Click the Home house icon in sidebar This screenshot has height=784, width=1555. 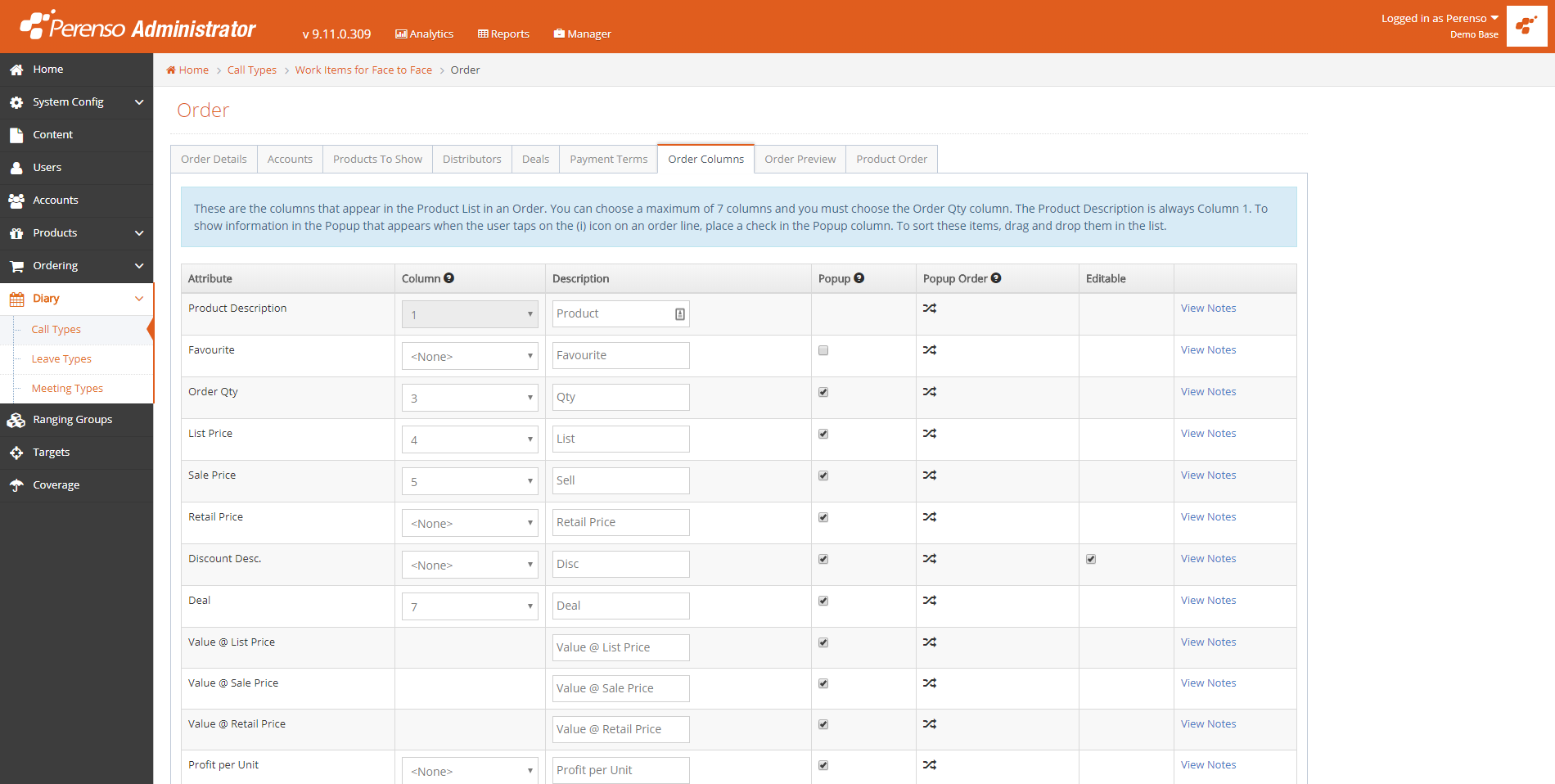click(16, 70)
